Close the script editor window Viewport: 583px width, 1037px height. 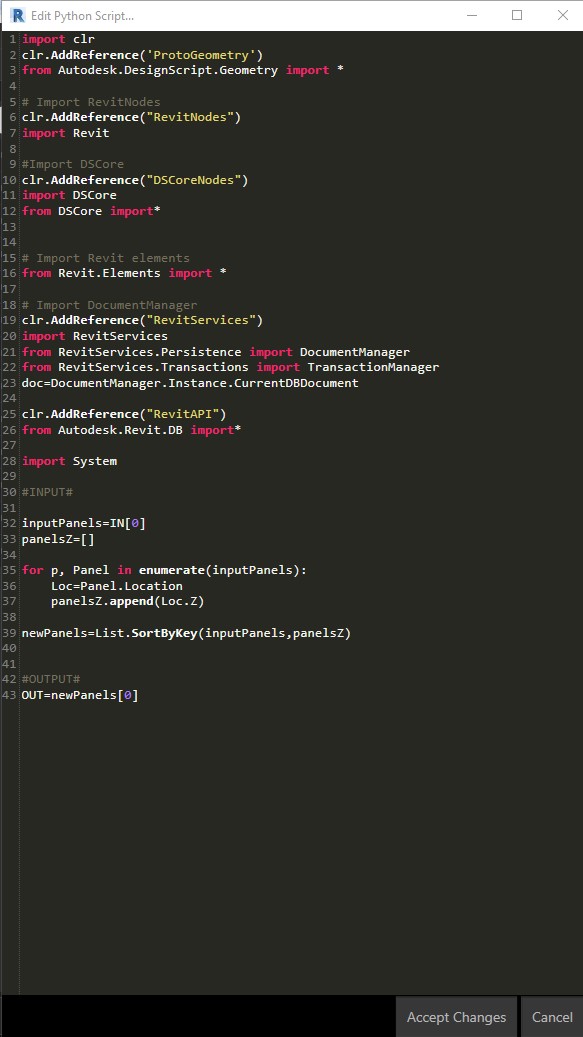tap(563, 15)
